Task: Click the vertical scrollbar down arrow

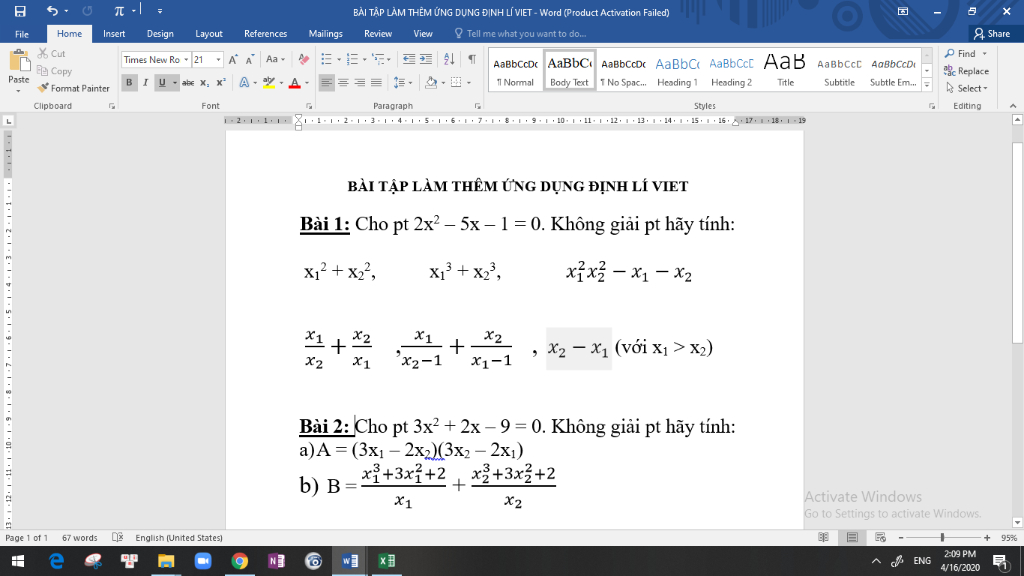Action: click(1017, 522)
